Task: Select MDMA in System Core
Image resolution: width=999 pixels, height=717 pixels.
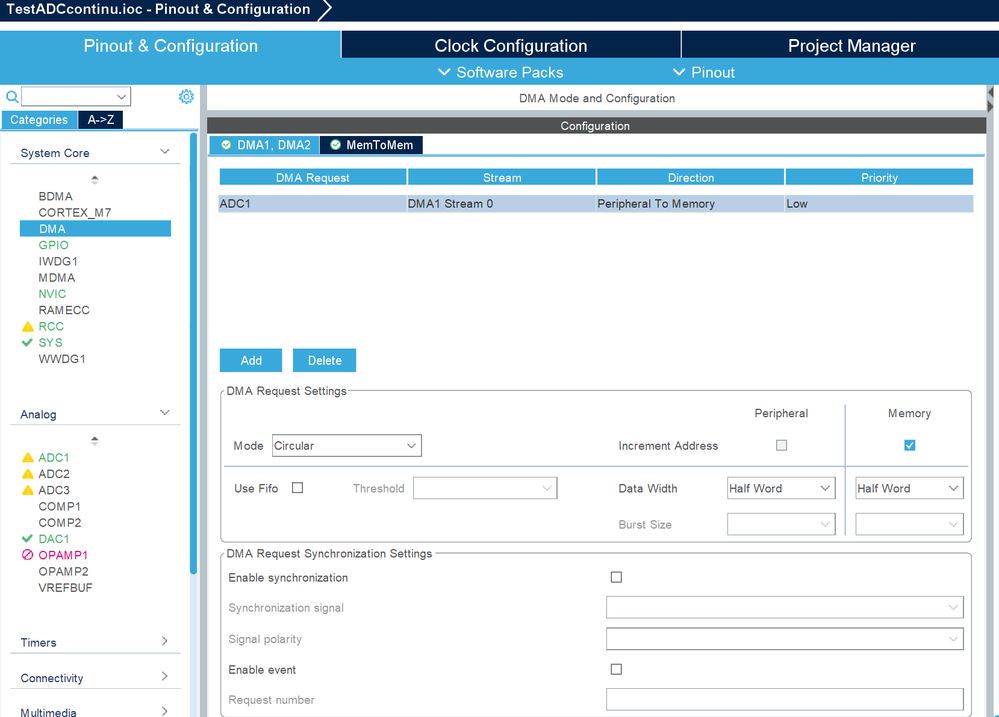Action: [x=57, y=277]
